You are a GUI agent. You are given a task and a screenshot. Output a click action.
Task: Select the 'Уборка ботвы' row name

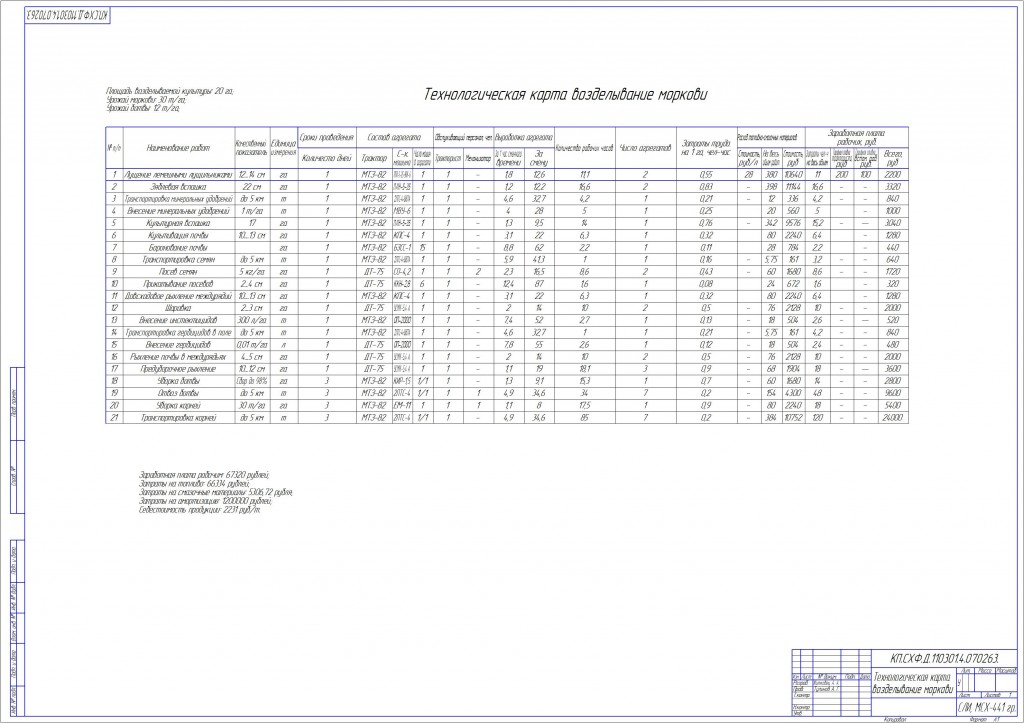coord(178,381)
